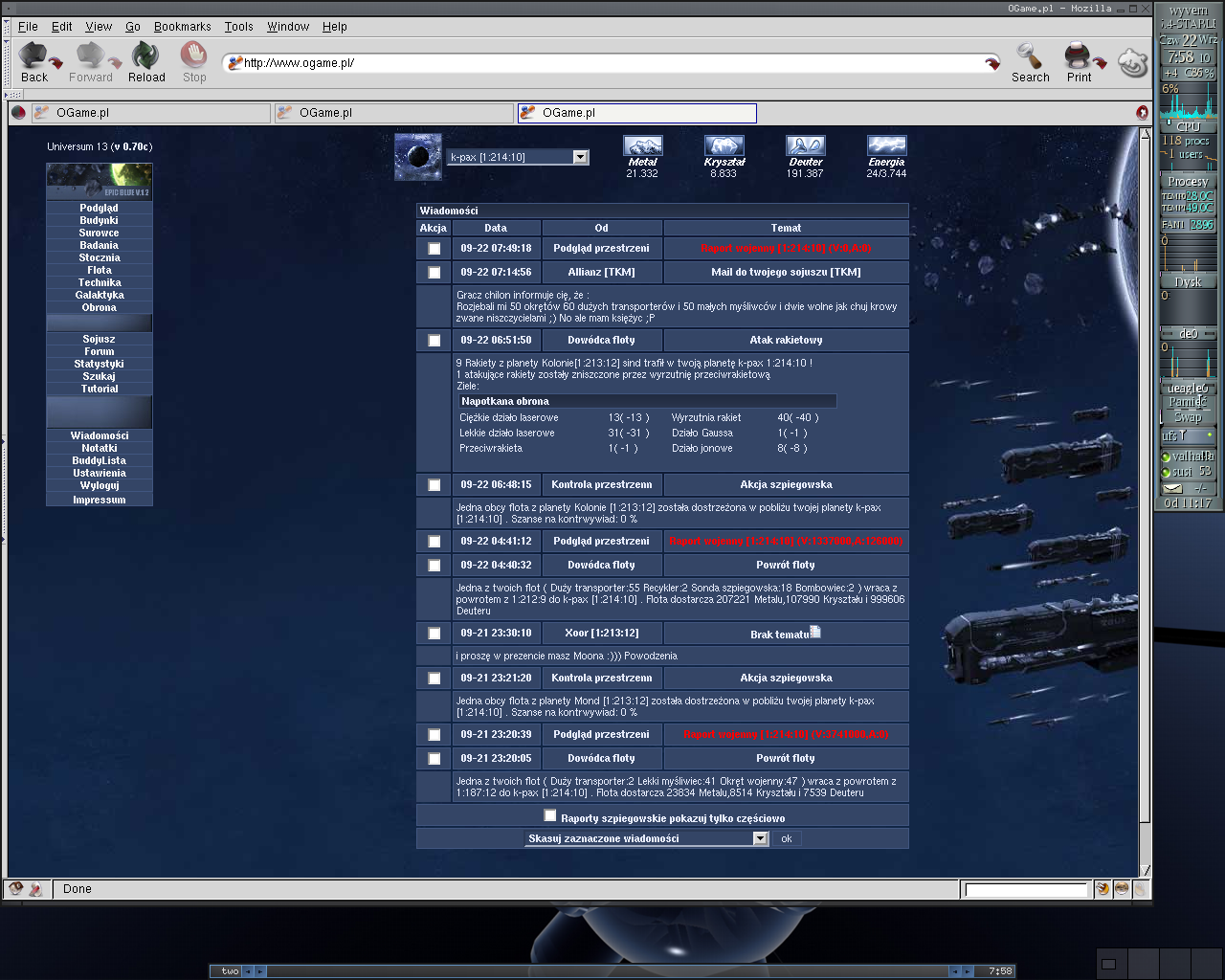Click the planet thumbnail image
Viewport: 1225px width, 980px height.
(x=418, y=157)
